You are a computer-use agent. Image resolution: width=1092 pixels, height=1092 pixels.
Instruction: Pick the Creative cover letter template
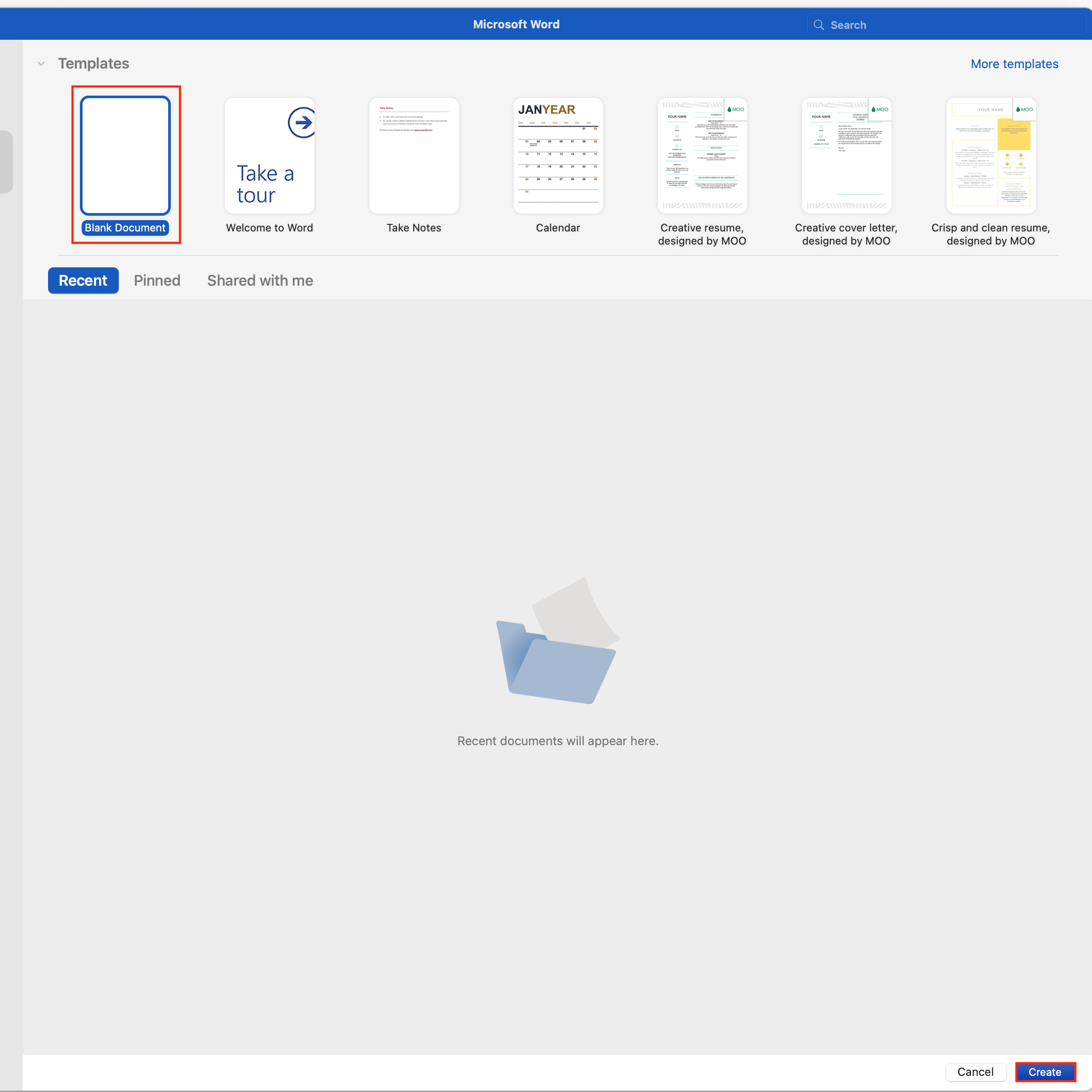[x=846, y=156]
